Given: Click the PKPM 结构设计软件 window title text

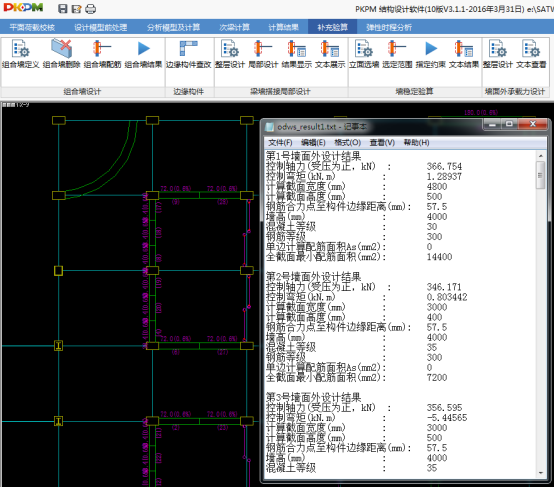Looking at the screenshot, I should coord(454,9).
